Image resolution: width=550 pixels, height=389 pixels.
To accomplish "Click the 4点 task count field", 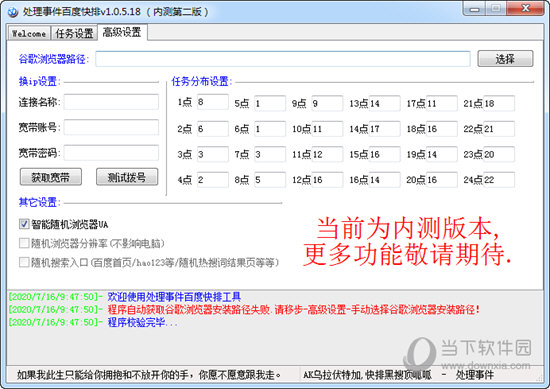I will 213,180.
